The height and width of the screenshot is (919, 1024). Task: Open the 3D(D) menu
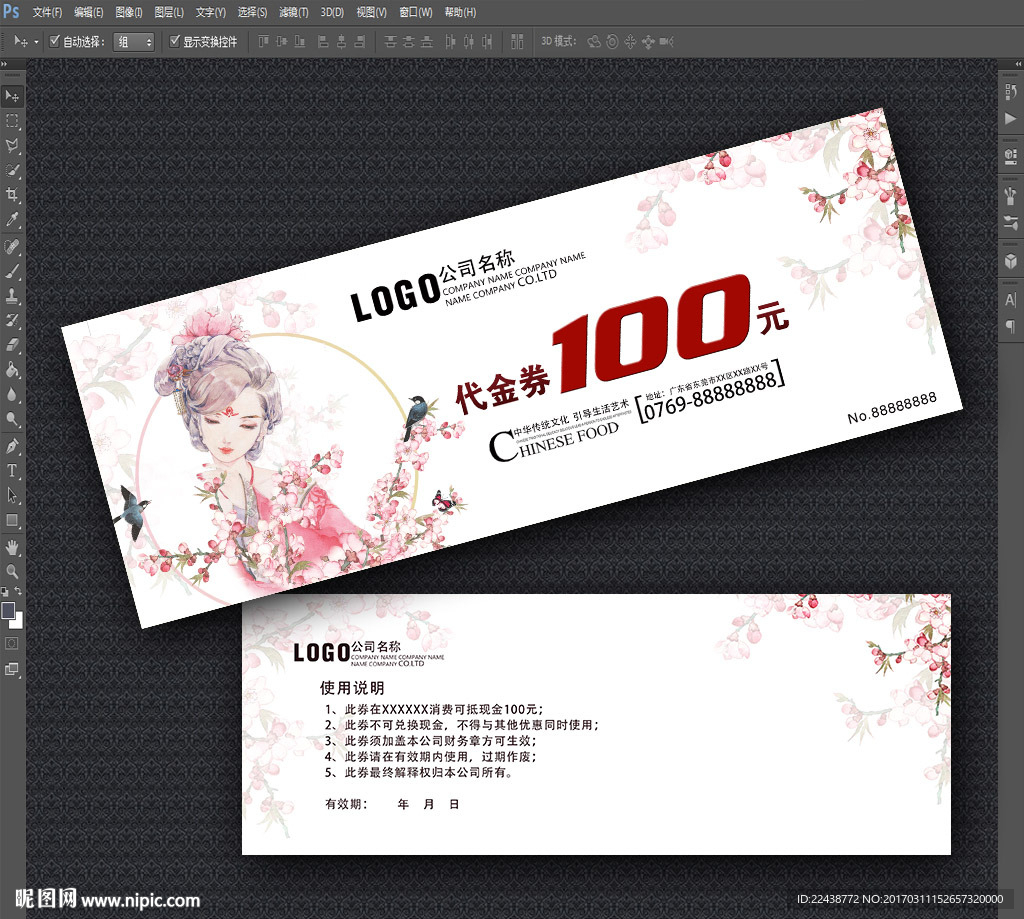332,12
